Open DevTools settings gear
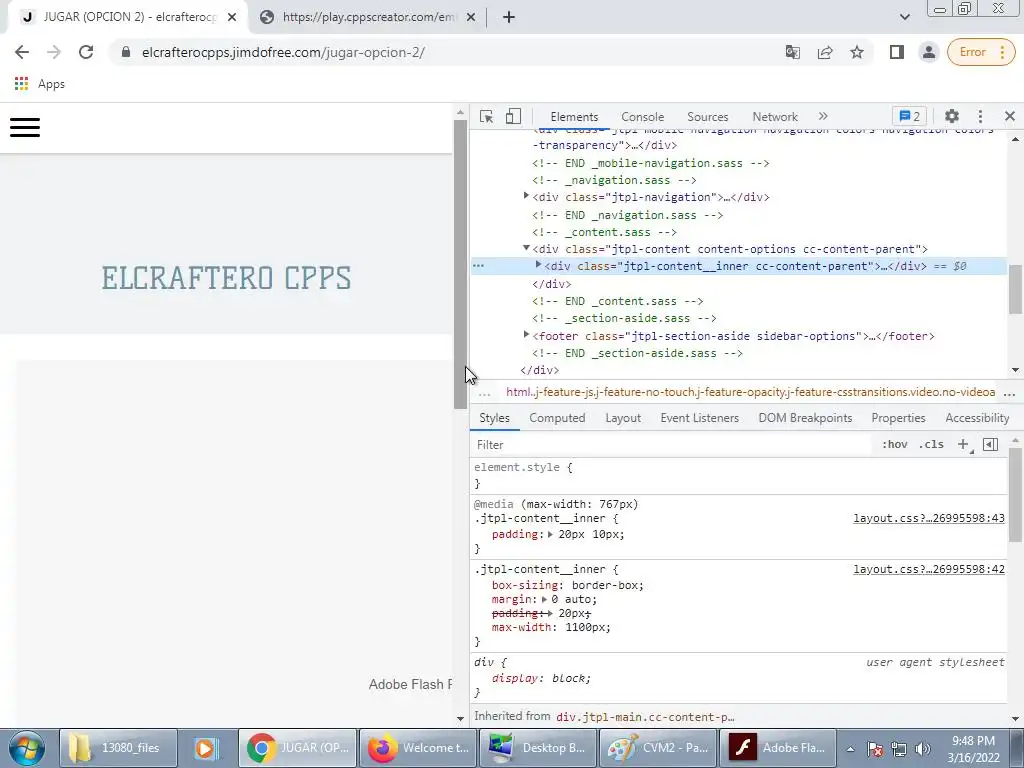Screen dimensions: 1024x768 point(952,116)
